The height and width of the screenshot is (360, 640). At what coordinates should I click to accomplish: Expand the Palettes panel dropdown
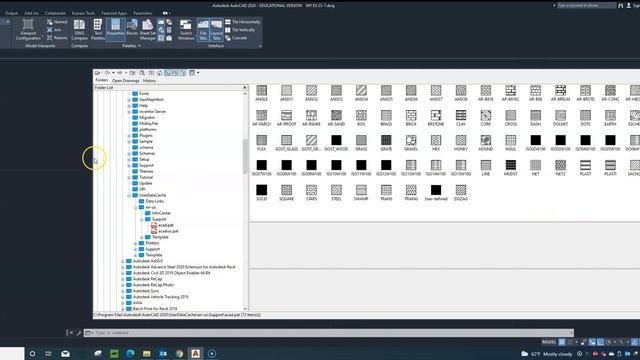click(131, 46)
